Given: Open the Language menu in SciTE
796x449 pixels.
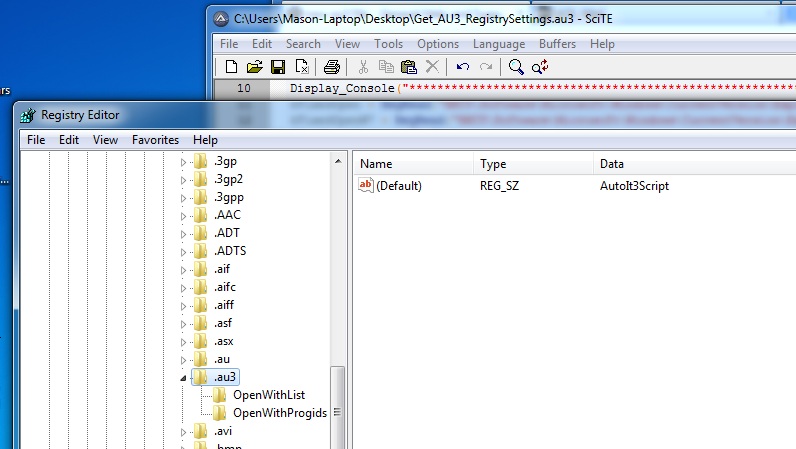Looking at the screenshot, I should click(x=498, y=44).
